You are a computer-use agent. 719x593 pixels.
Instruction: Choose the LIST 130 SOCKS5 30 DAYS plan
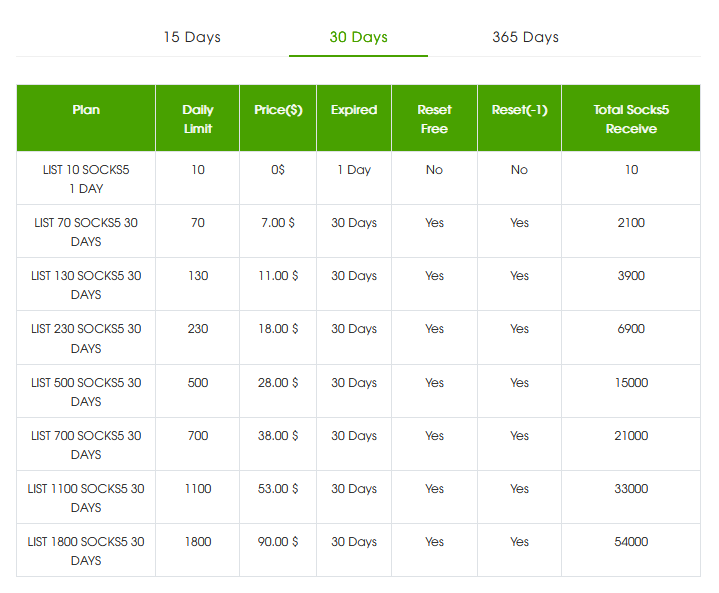(86, 285)
